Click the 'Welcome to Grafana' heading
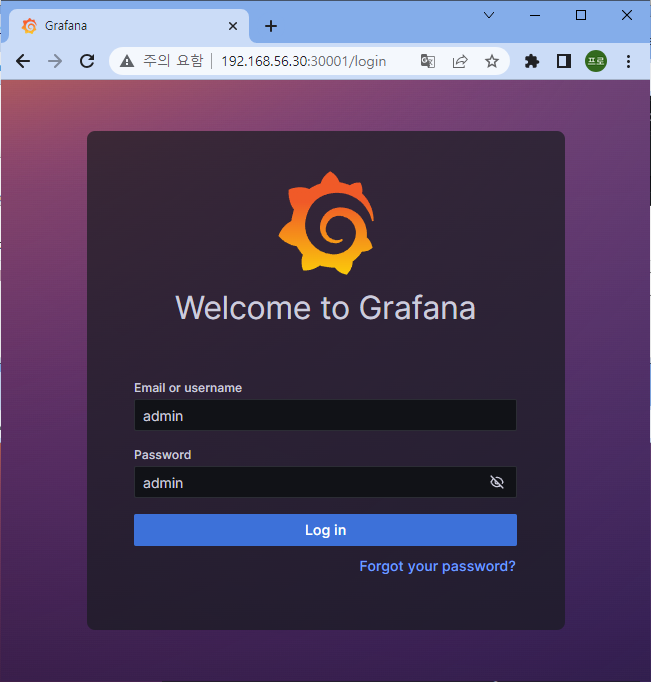 (325, 308)
